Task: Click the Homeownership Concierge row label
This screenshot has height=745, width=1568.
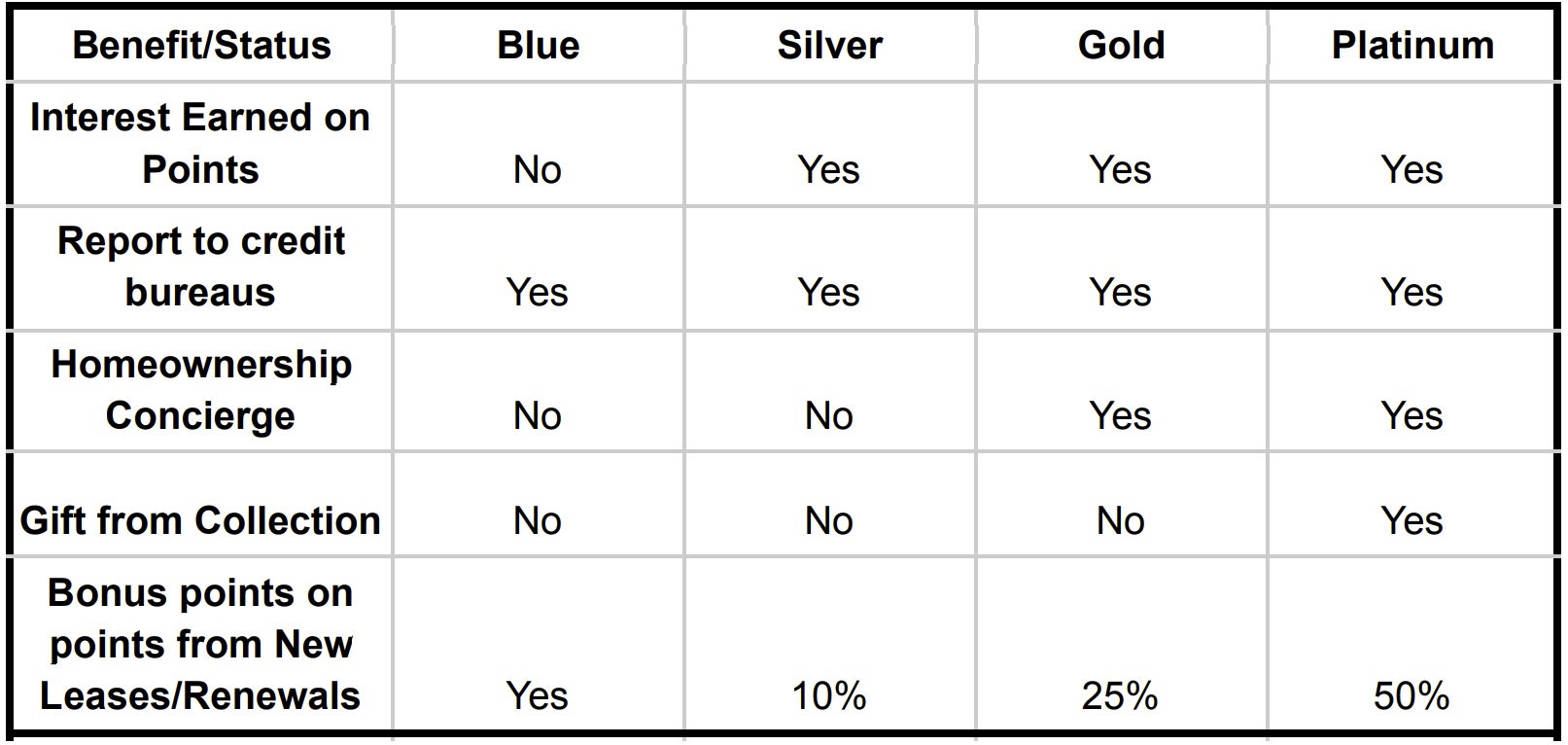Action: point(200,390)
